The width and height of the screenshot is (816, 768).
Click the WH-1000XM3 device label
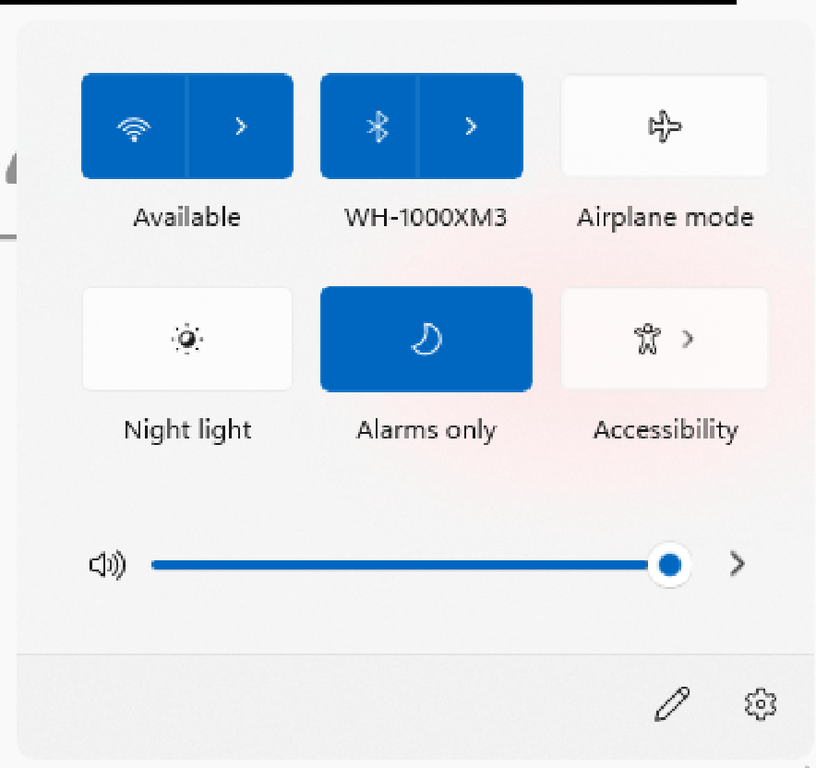426,217
